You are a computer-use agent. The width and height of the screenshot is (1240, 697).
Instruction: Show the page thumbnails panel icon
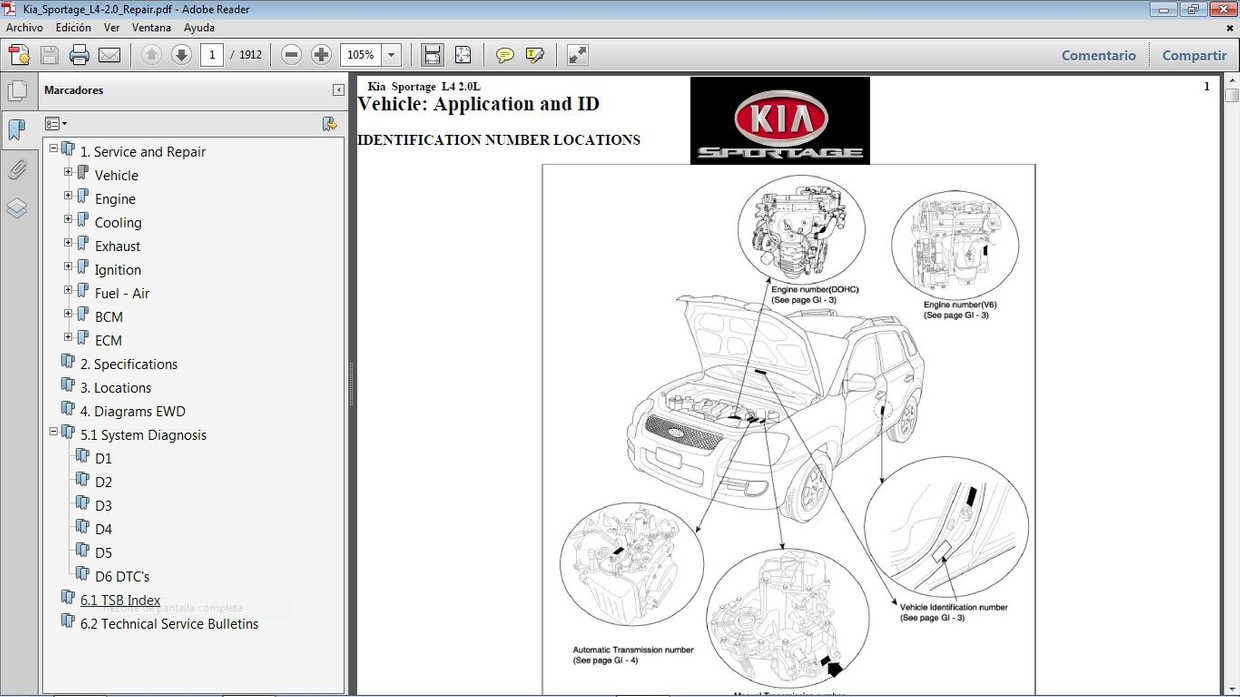click(x=18, y=89)
